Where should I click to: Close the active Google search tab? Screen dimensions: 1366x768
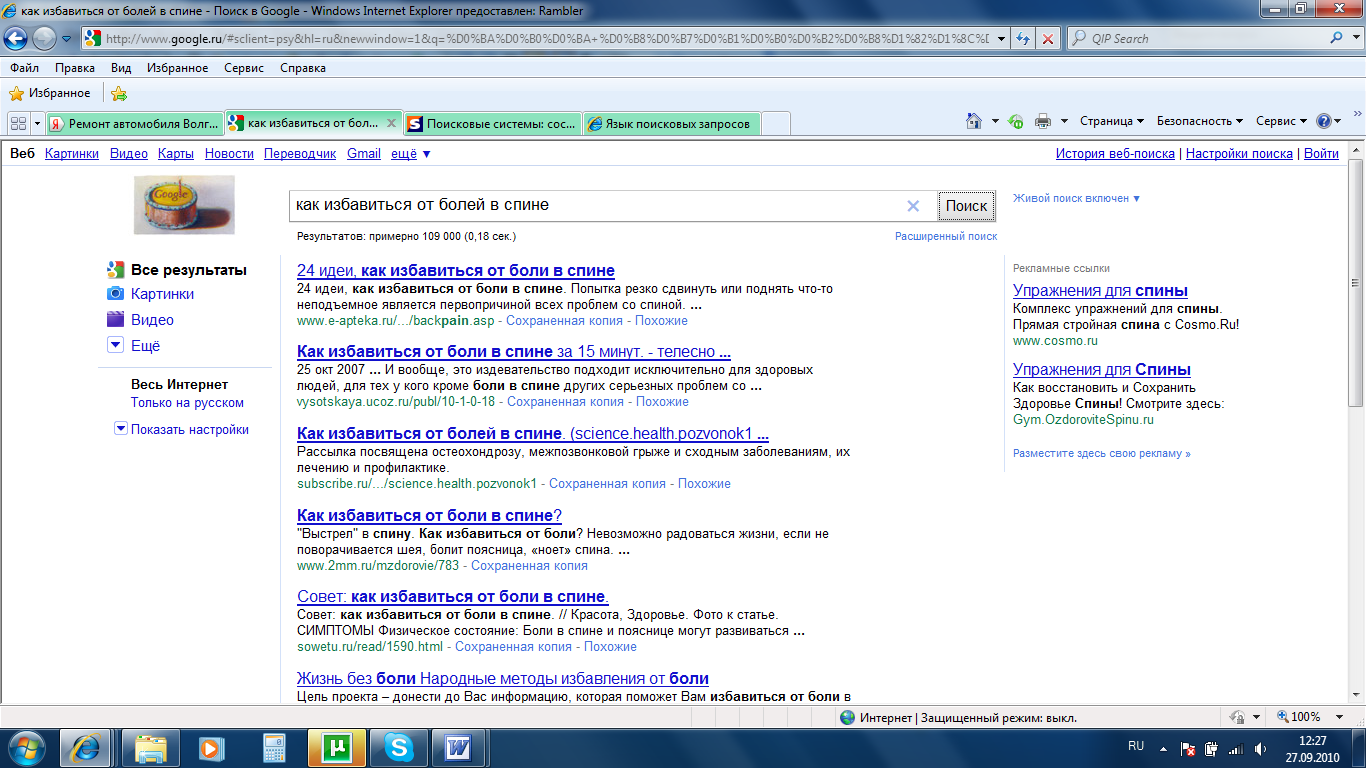pos(391,123)
